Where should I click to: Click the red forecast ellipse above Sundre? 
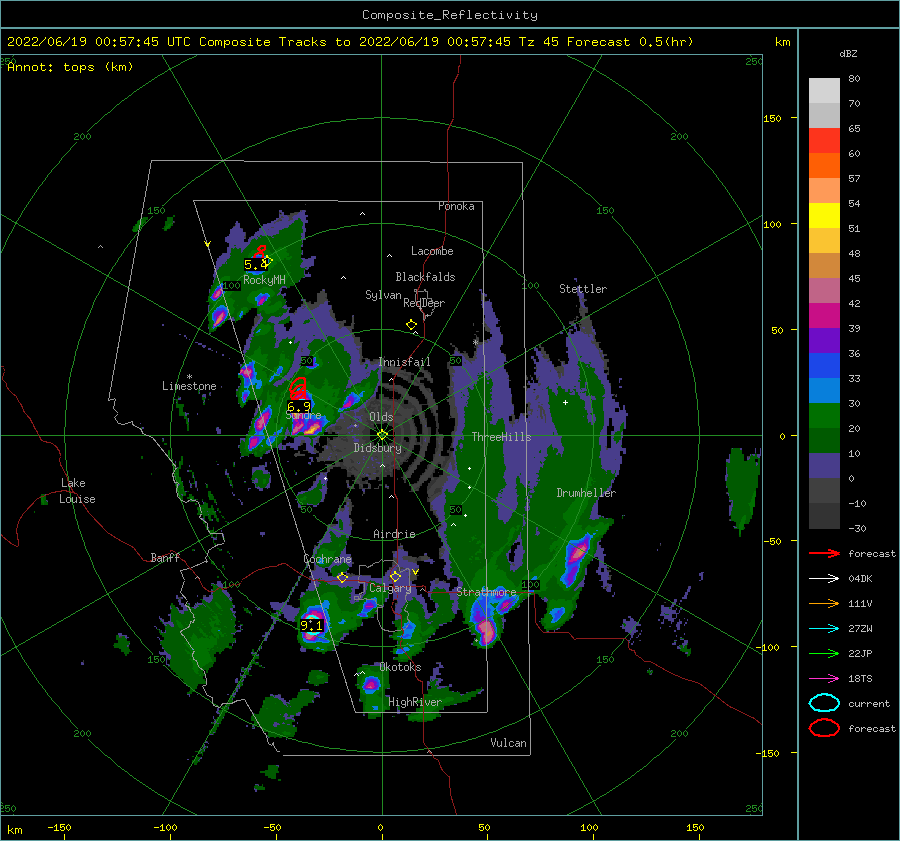click(298, 389)
